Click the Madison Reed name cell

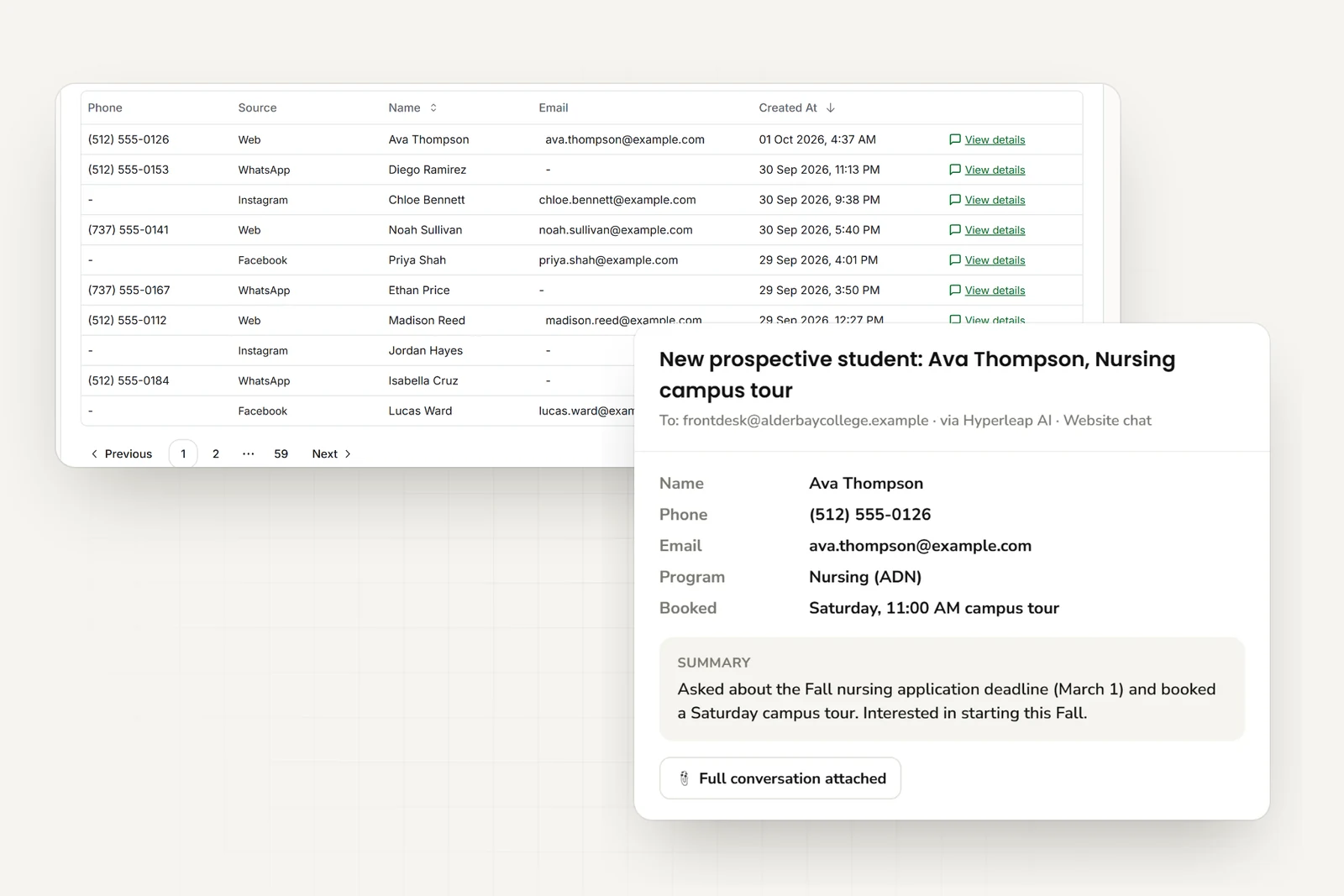click(x=427, y=321)
